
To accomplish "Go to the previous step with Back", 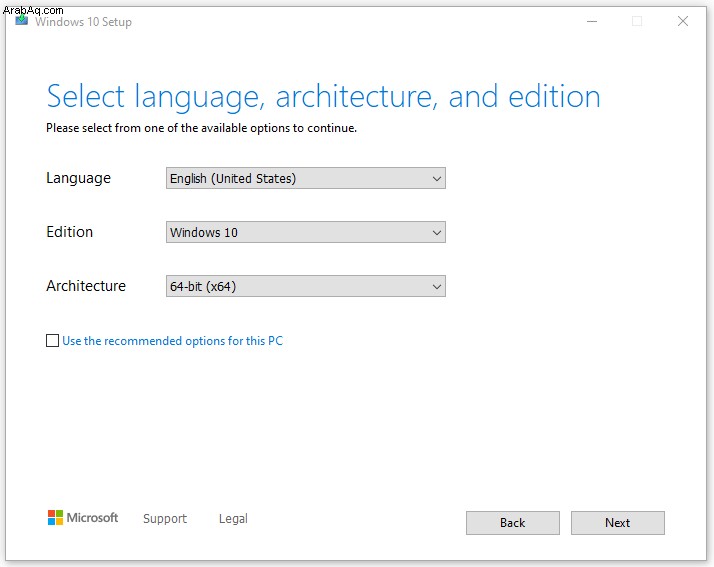I will click(x=513, y=523).
